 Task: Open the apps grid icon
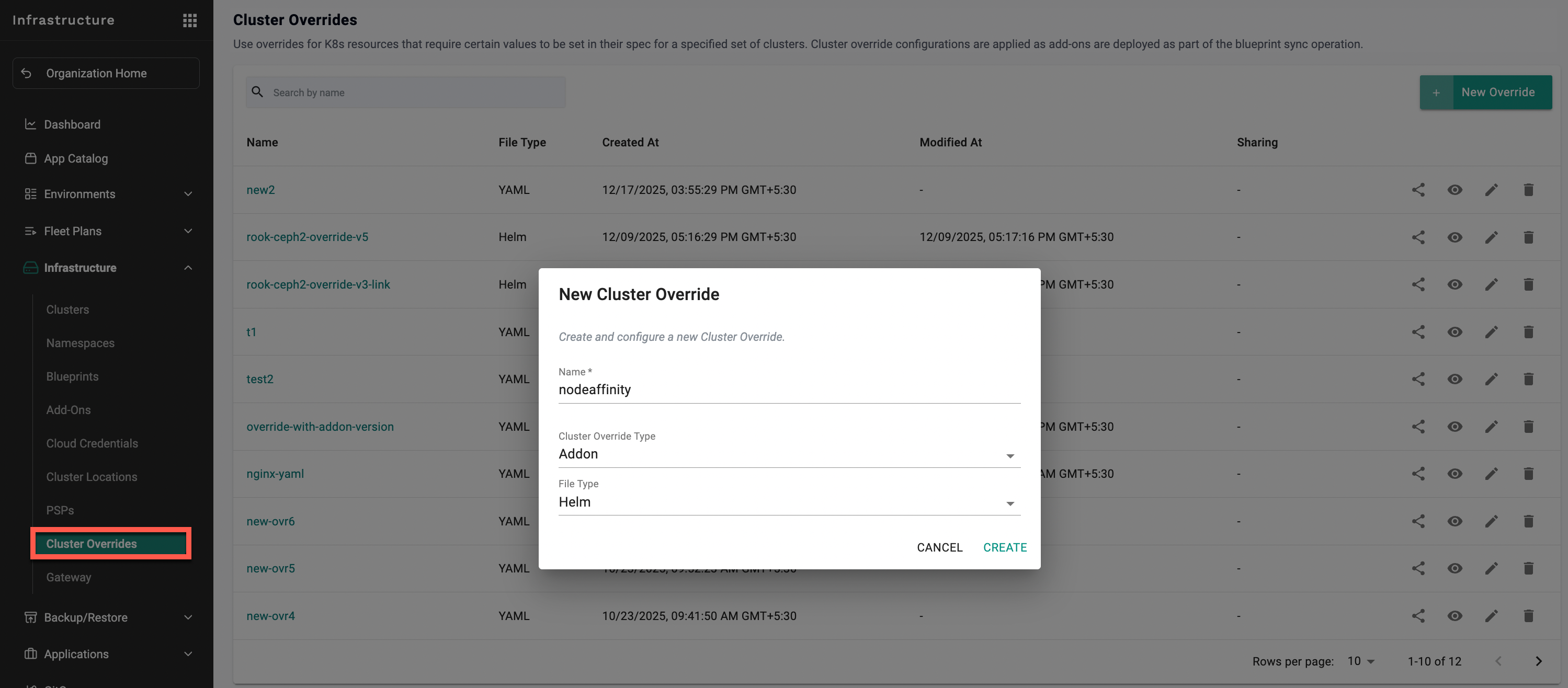(189, 20)
